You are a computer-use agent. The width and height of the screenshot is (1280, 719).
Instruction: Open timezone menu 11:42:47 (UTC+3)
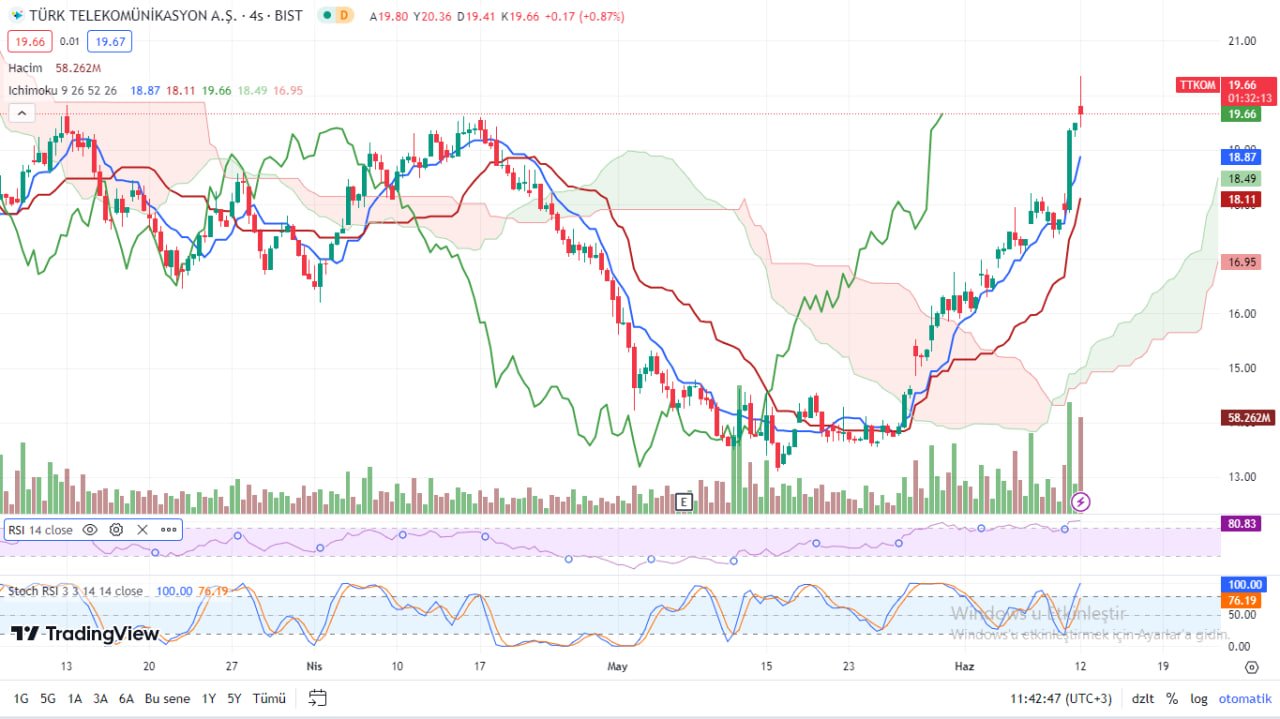tap(1061, 699)
